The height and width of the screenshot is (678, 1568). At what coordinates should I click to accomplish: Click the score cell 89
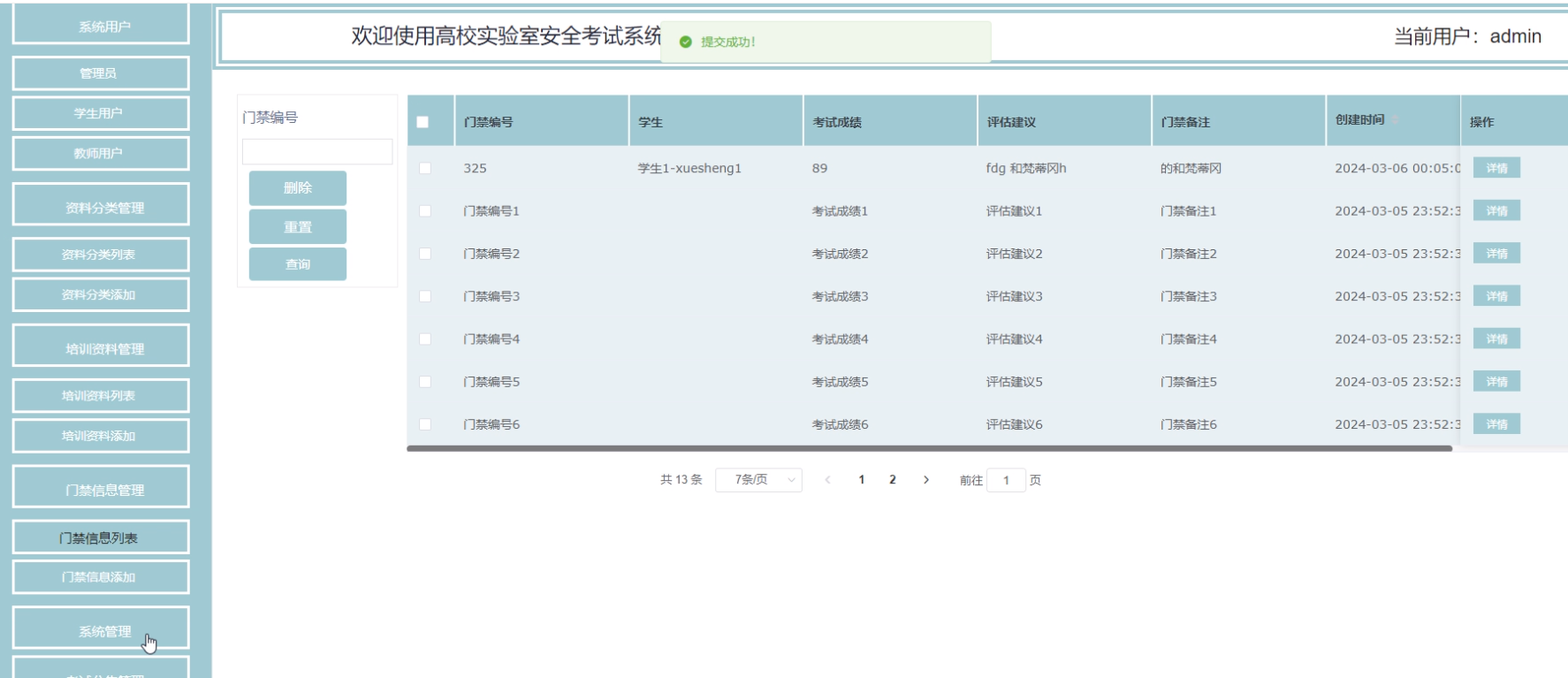[820, 168]
